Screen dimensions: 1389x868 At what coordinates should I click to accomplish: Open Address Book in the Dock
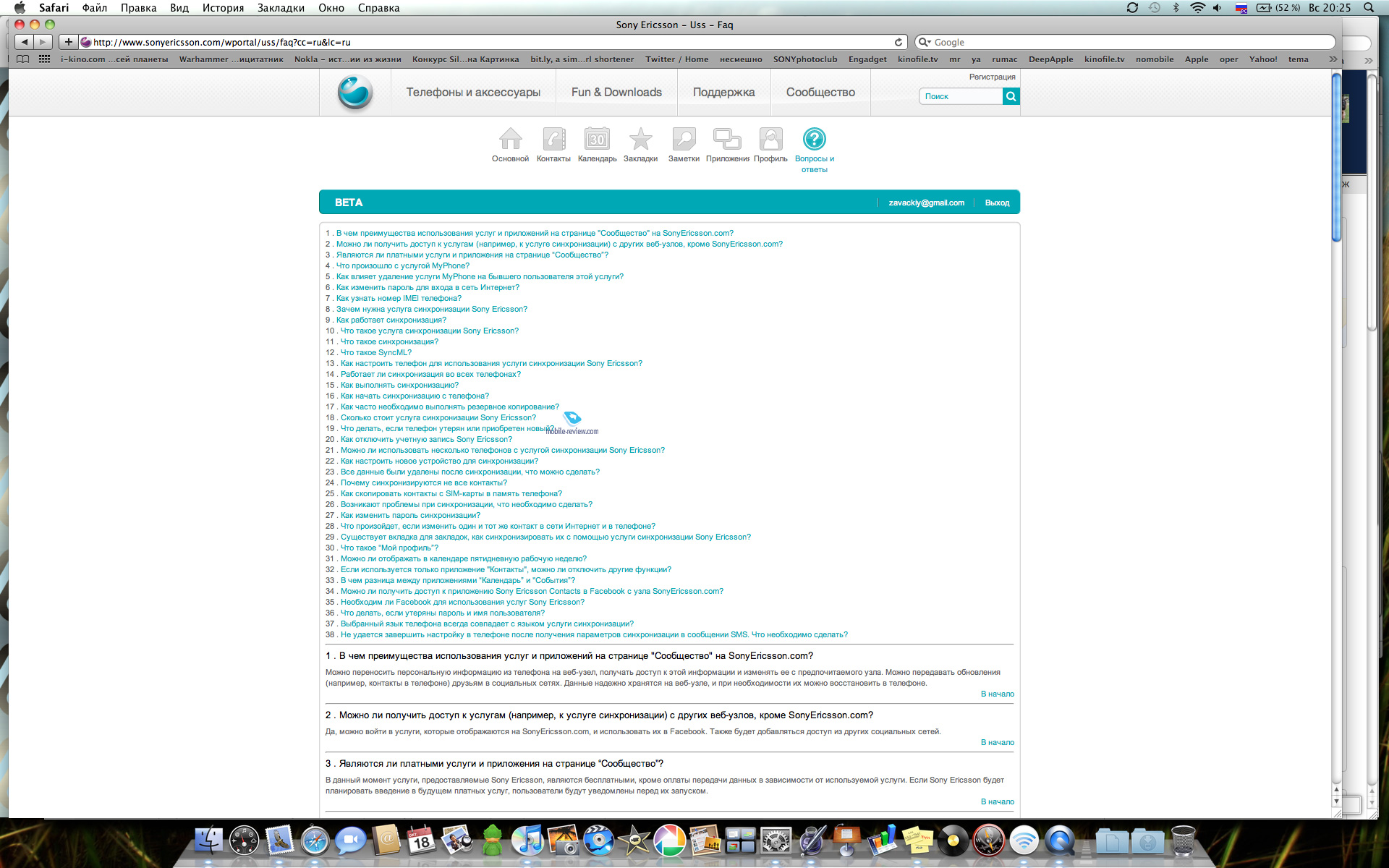386,840
